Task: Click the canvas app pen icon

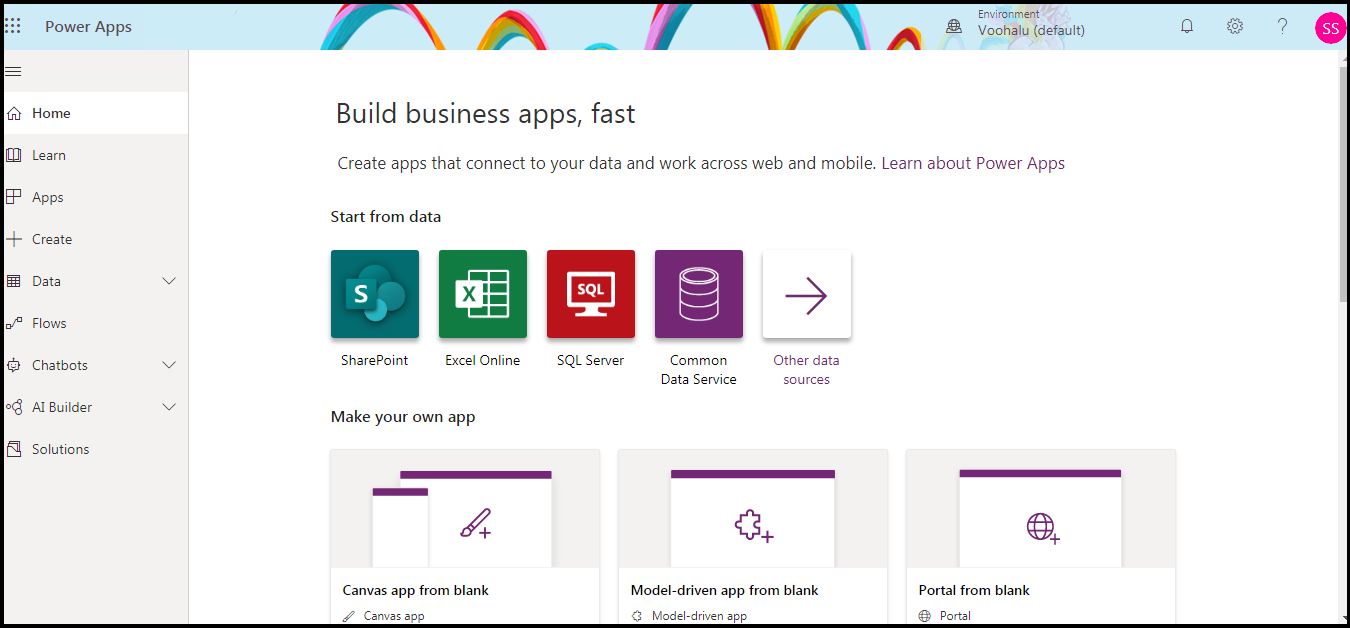Action: 475,524
